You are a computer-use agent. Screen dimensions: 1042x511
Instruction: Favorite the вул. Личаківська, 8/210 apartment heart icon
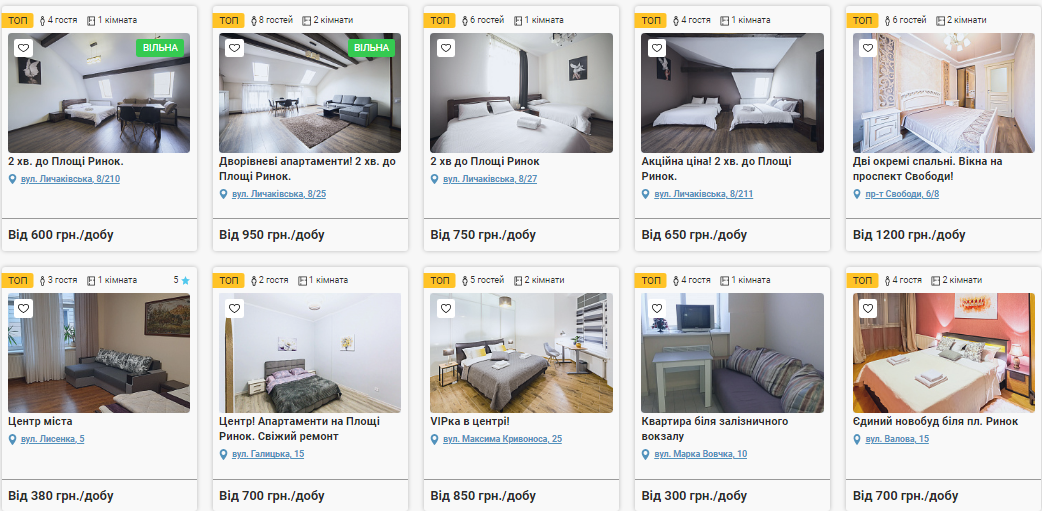tap(24, 48)
